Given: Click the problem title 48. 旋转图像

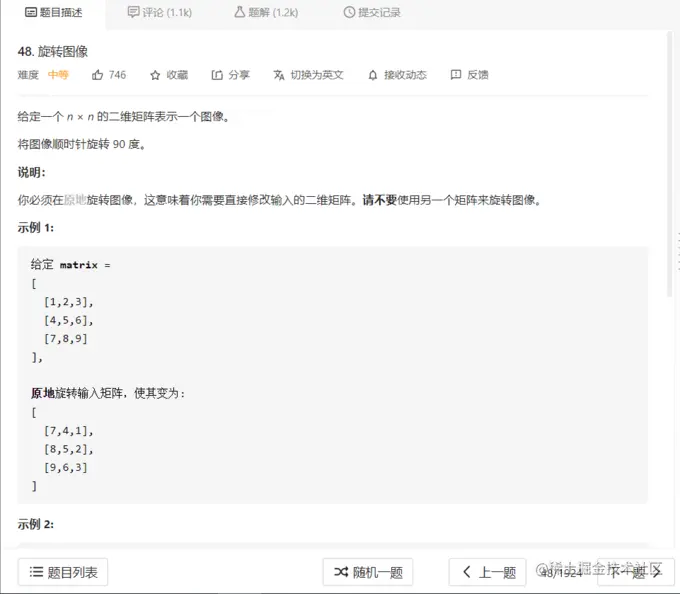Looking at the screenshot, I should (52, 52).
